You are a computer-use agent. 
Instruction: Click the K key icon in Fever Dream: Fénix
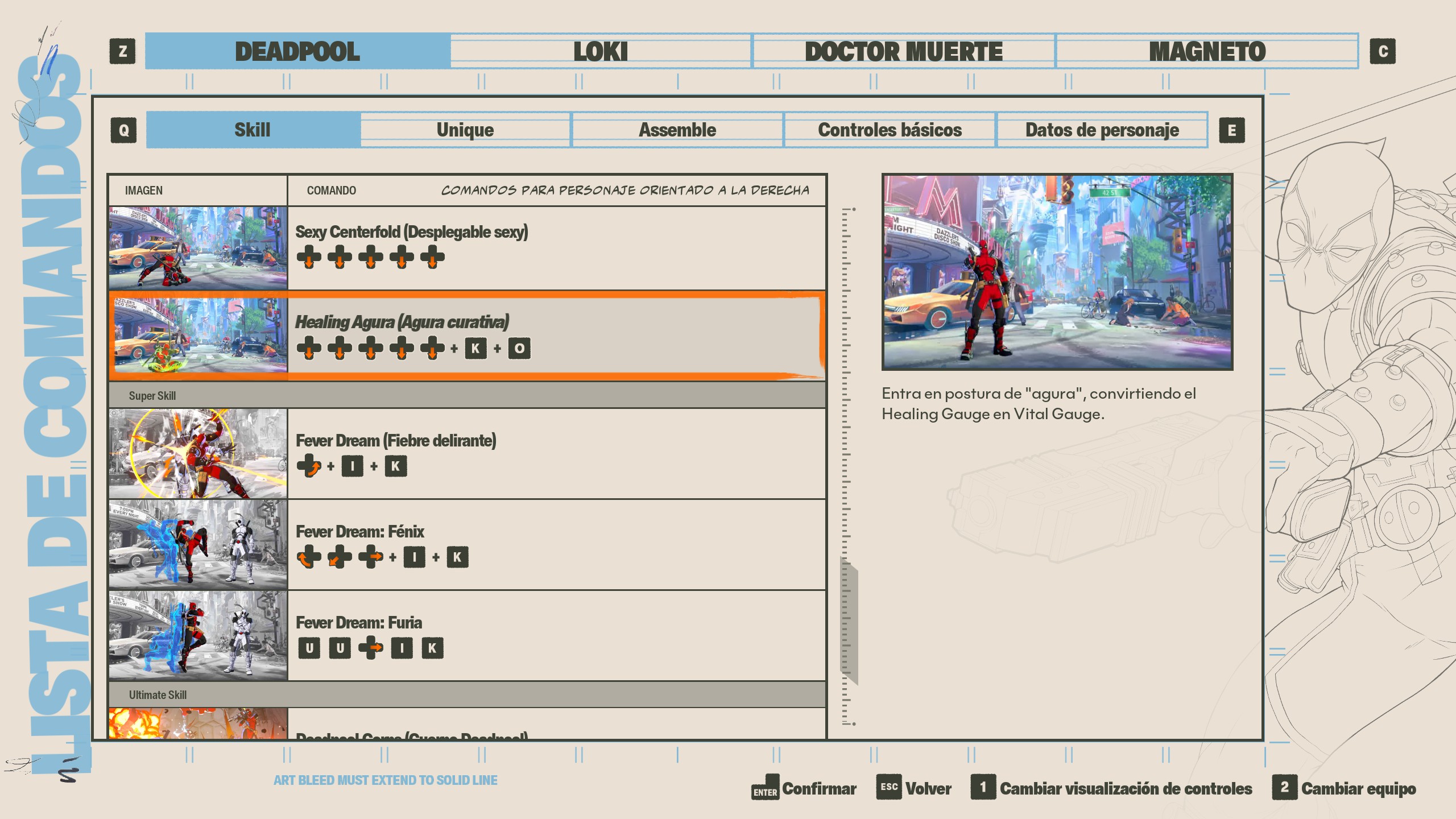pyautogui.click(x=458, y=557)
